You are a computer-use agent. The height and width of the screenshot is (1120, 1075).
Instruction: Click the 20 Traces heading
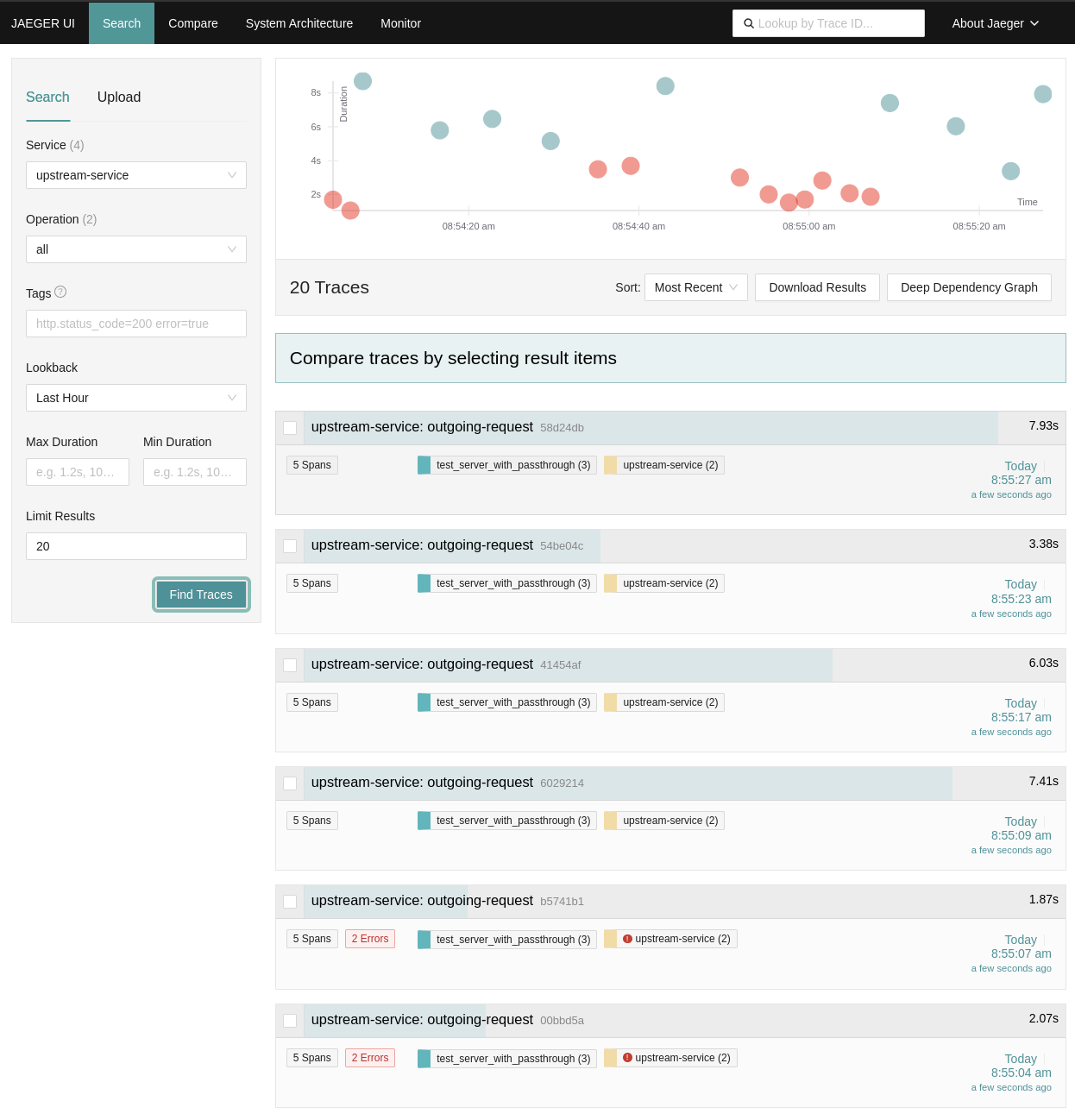point(330,287)
